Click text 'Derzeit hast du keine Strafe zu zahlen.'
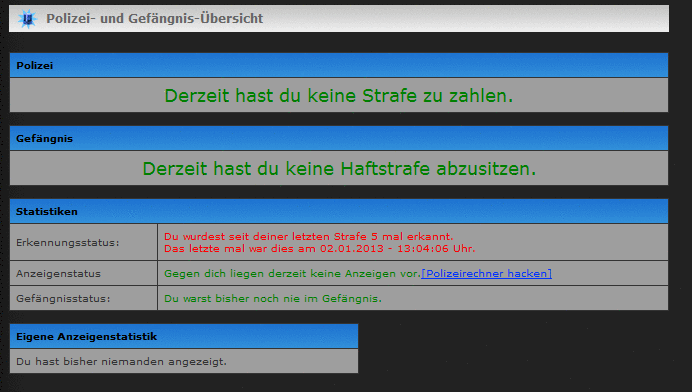Screen dimensions: 692x392 (339, 96)
